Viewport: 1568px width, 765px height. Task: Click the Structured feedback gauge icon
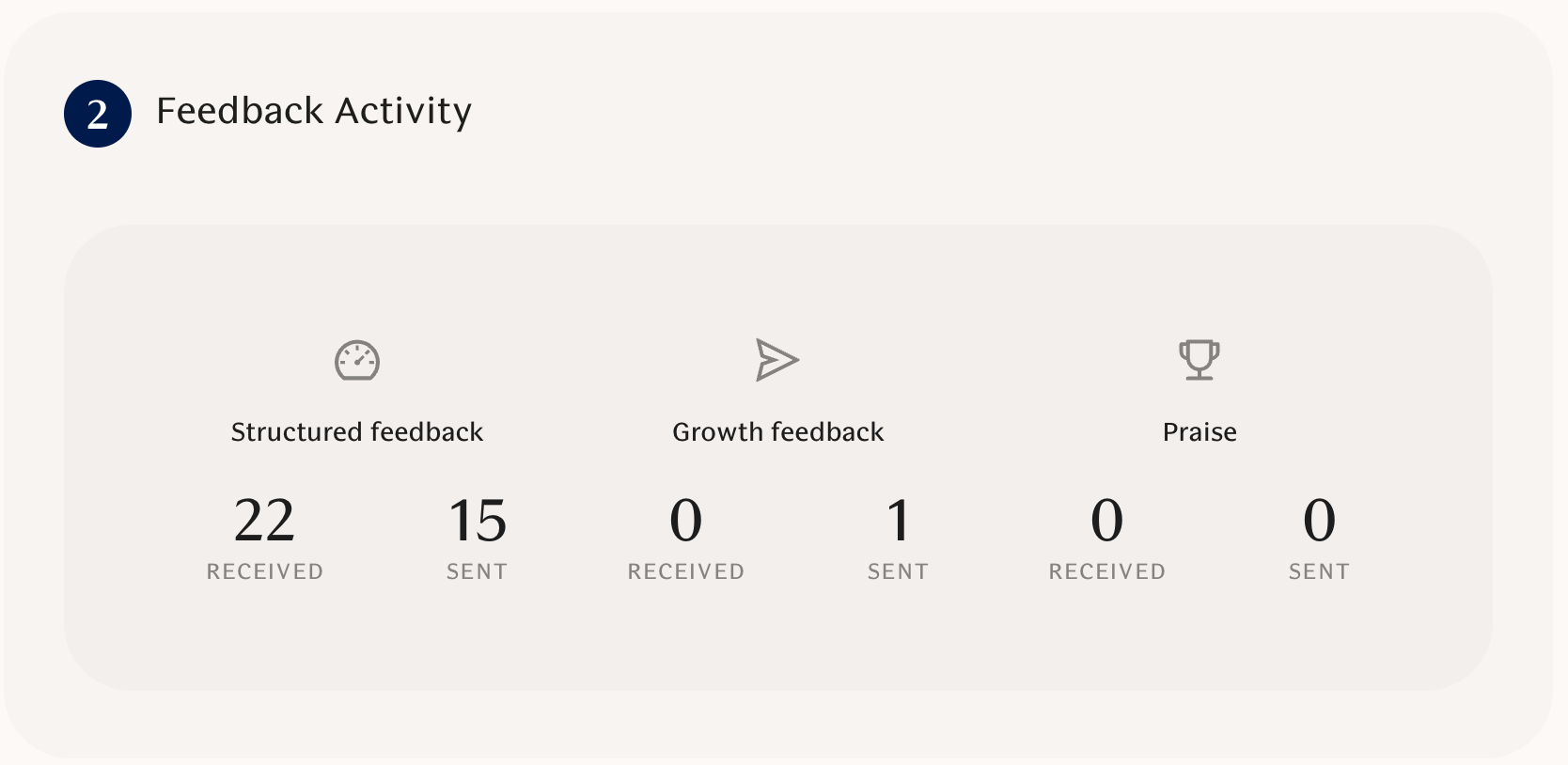(x=357, y=361)
